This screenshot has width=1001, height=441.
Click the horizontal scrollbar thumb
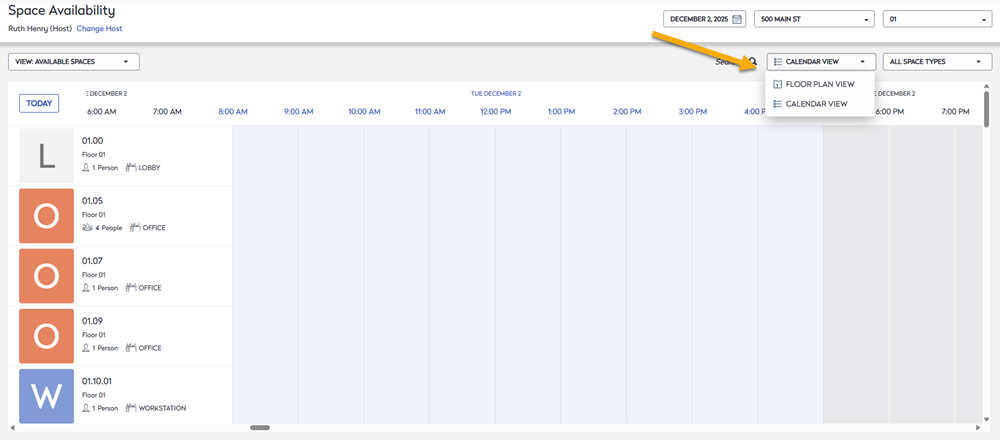click(x=260, y=428)
